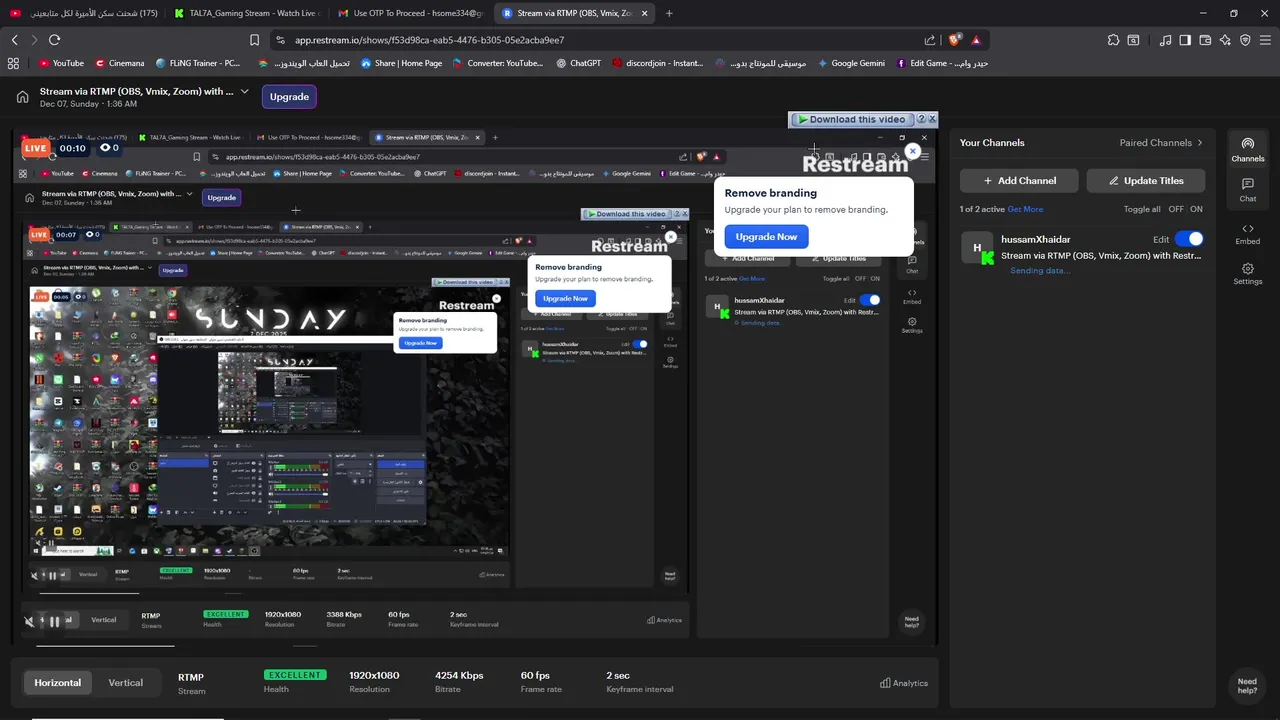The image size is (1280, 720).
Task: Open the Brave VPN shield icon
Action: (1245, 40)
